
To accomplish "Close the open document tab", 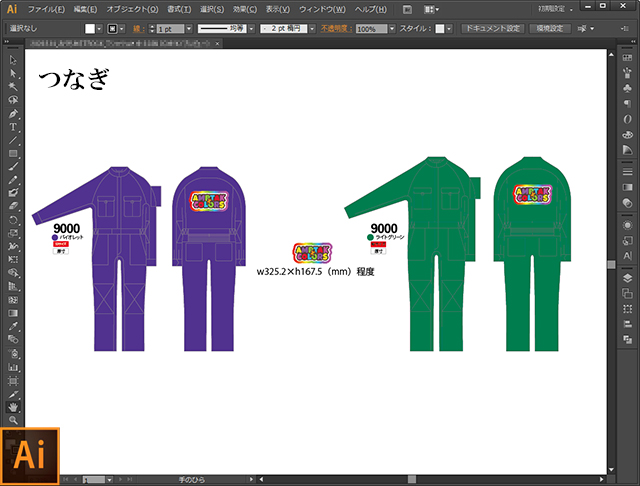I will click(217, 43).
